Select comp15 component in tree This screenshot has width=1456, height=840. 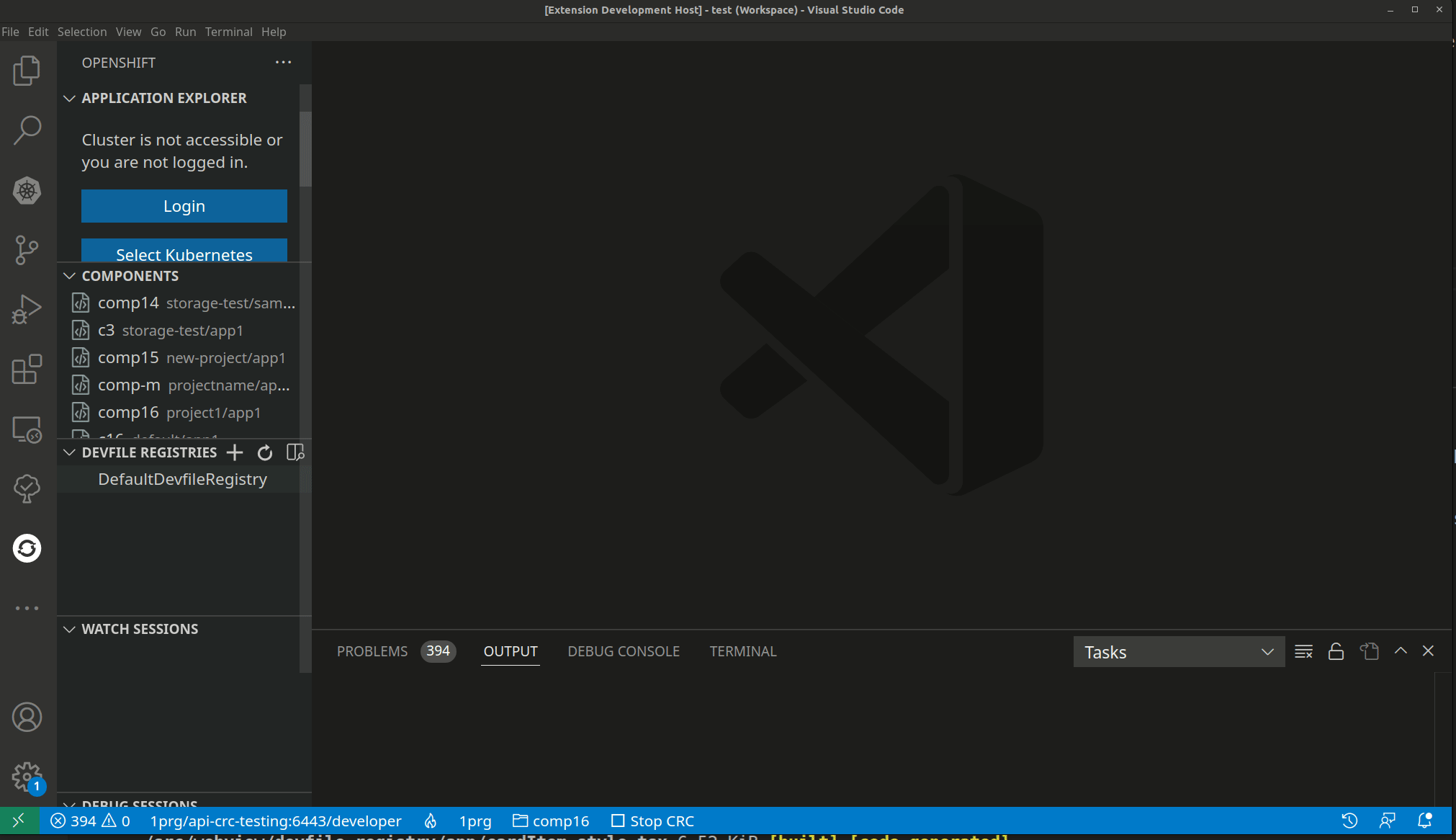click(128, 358)
